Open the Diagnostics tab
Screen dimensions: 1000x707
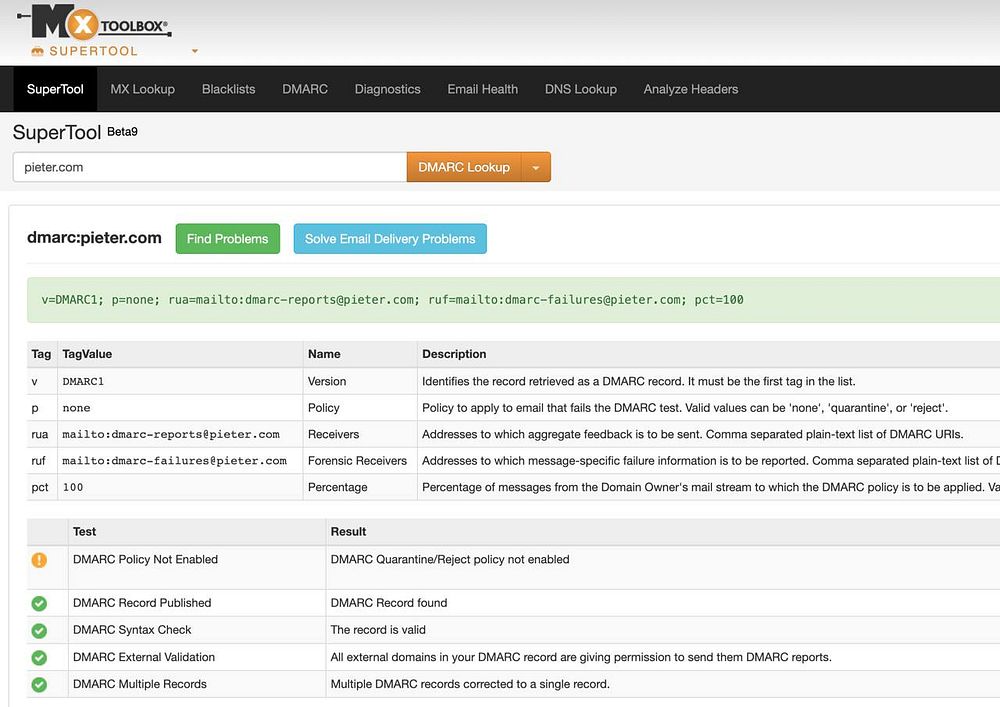[x=387, y=89]
